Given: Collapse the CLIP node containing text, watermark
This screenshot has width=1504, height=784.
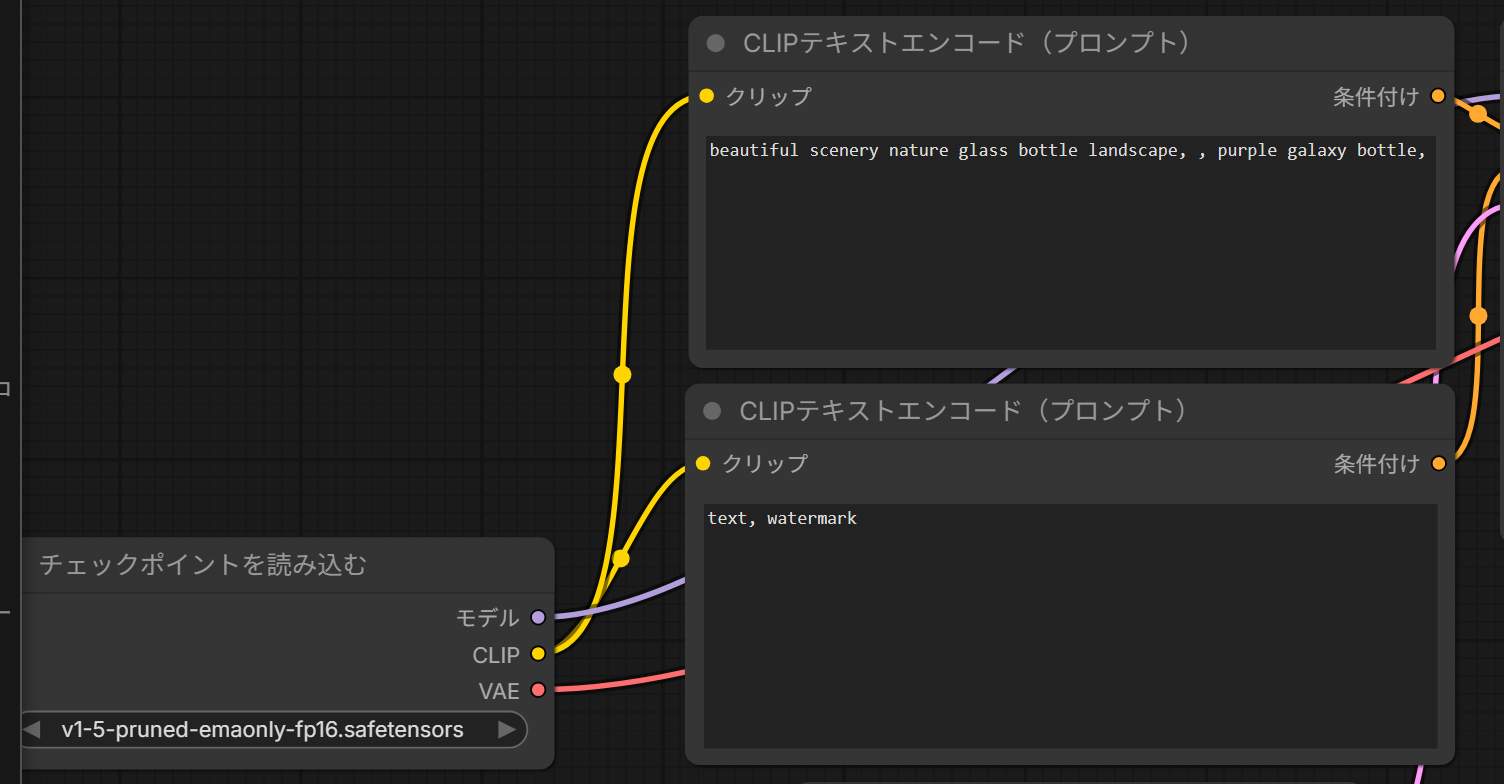Looking at the screenshot, I should click(712, 411).
